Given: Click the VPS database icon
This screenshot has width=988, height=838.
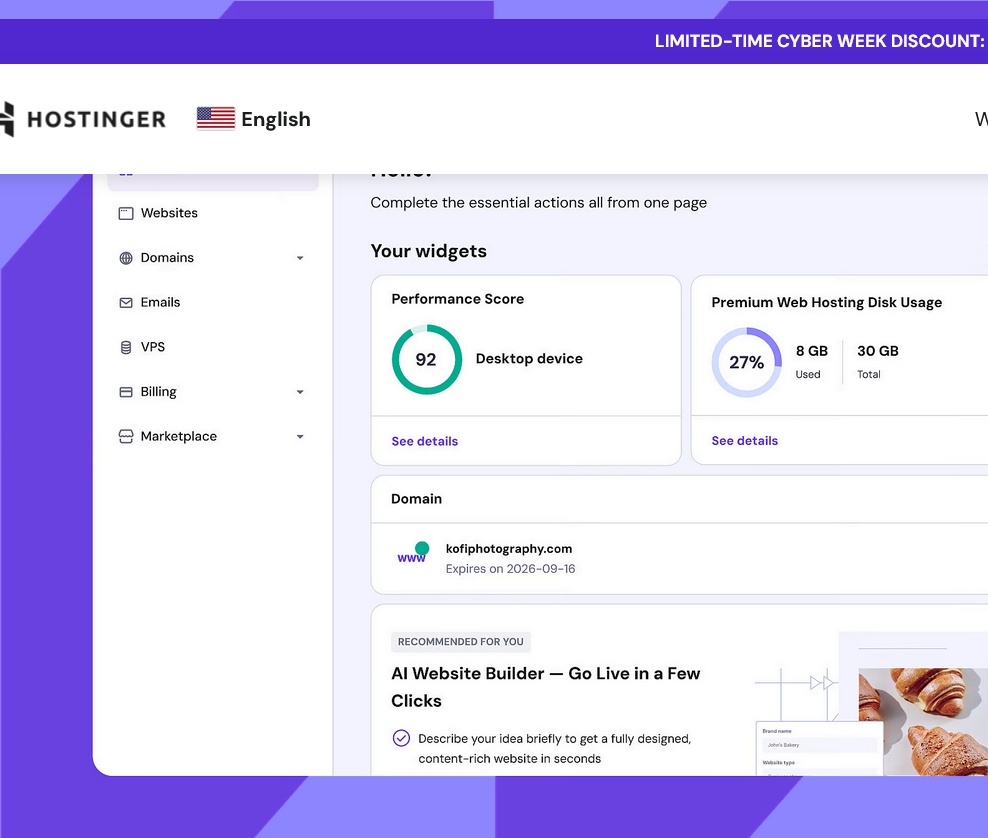Looking at the screenshot, I should pyautogui.click(x=126, y=347).
